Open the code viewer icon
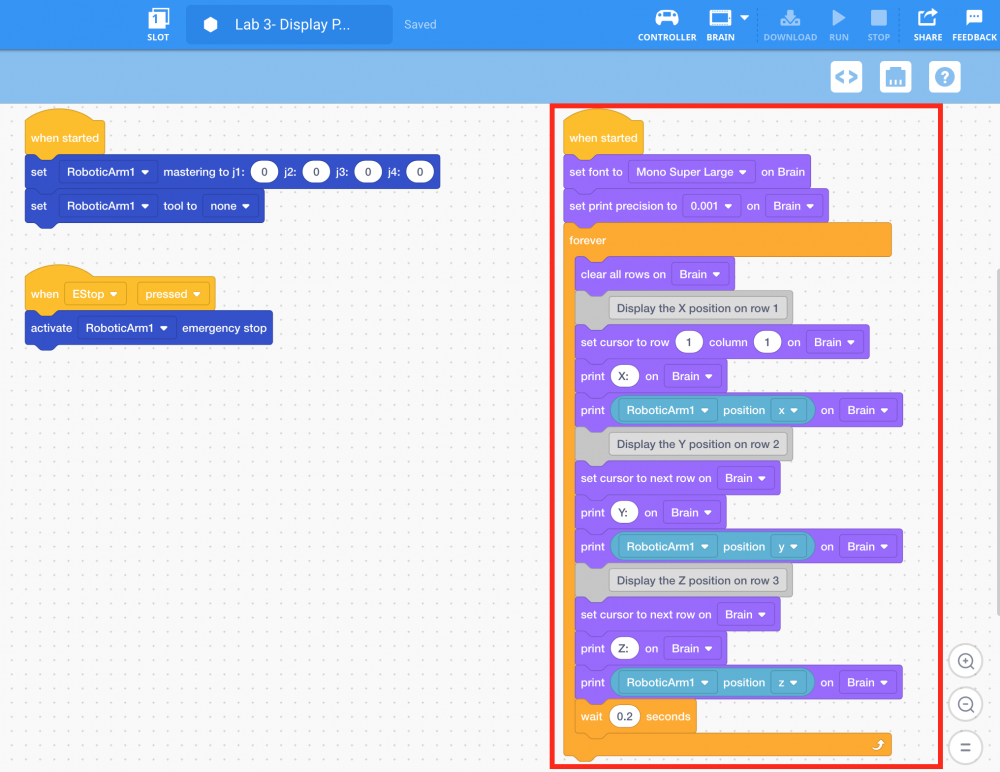This screenshot has width=1000, height=772. pos(846,77)
